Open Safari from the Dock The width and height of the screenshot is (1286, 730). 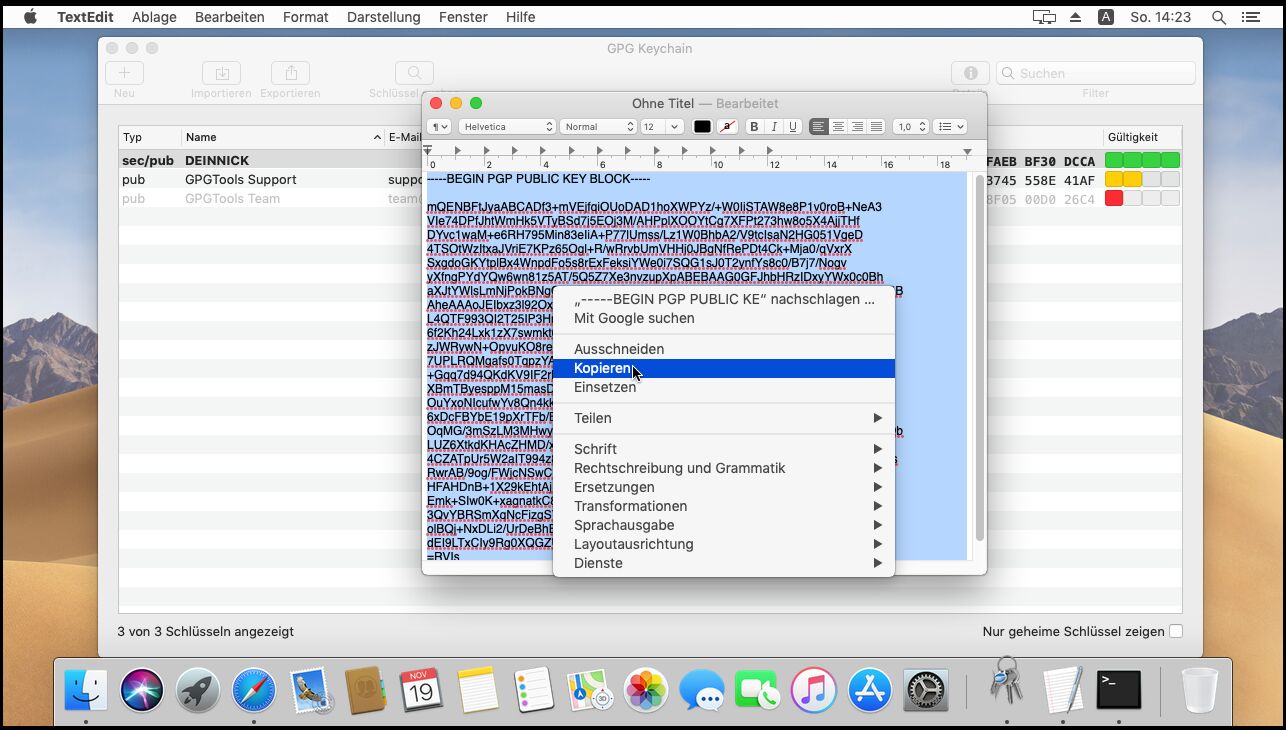click(x=254, y=690)
